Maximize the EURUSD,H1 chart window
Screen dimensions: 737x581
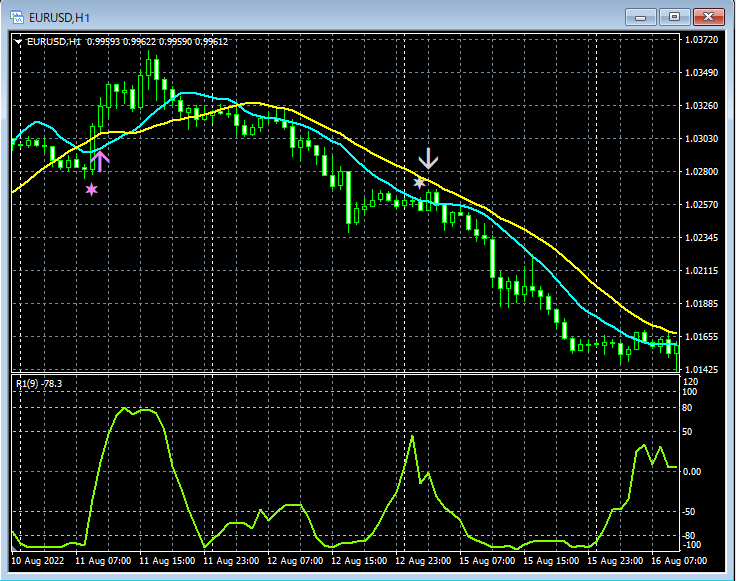coord(674,17)
